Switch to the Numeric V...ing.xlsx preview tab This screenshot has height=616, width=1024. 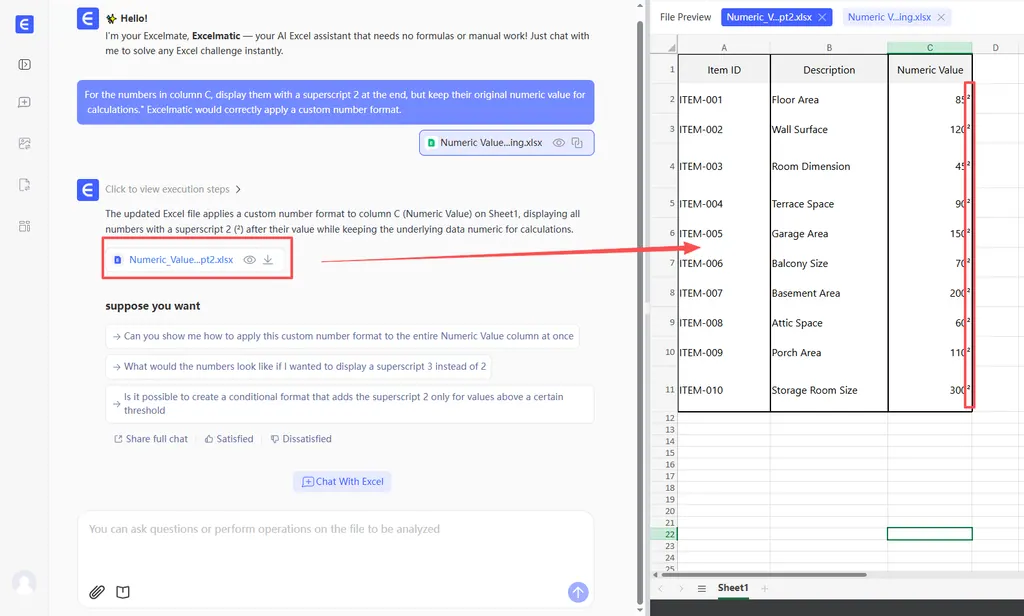tap(888, 17)
